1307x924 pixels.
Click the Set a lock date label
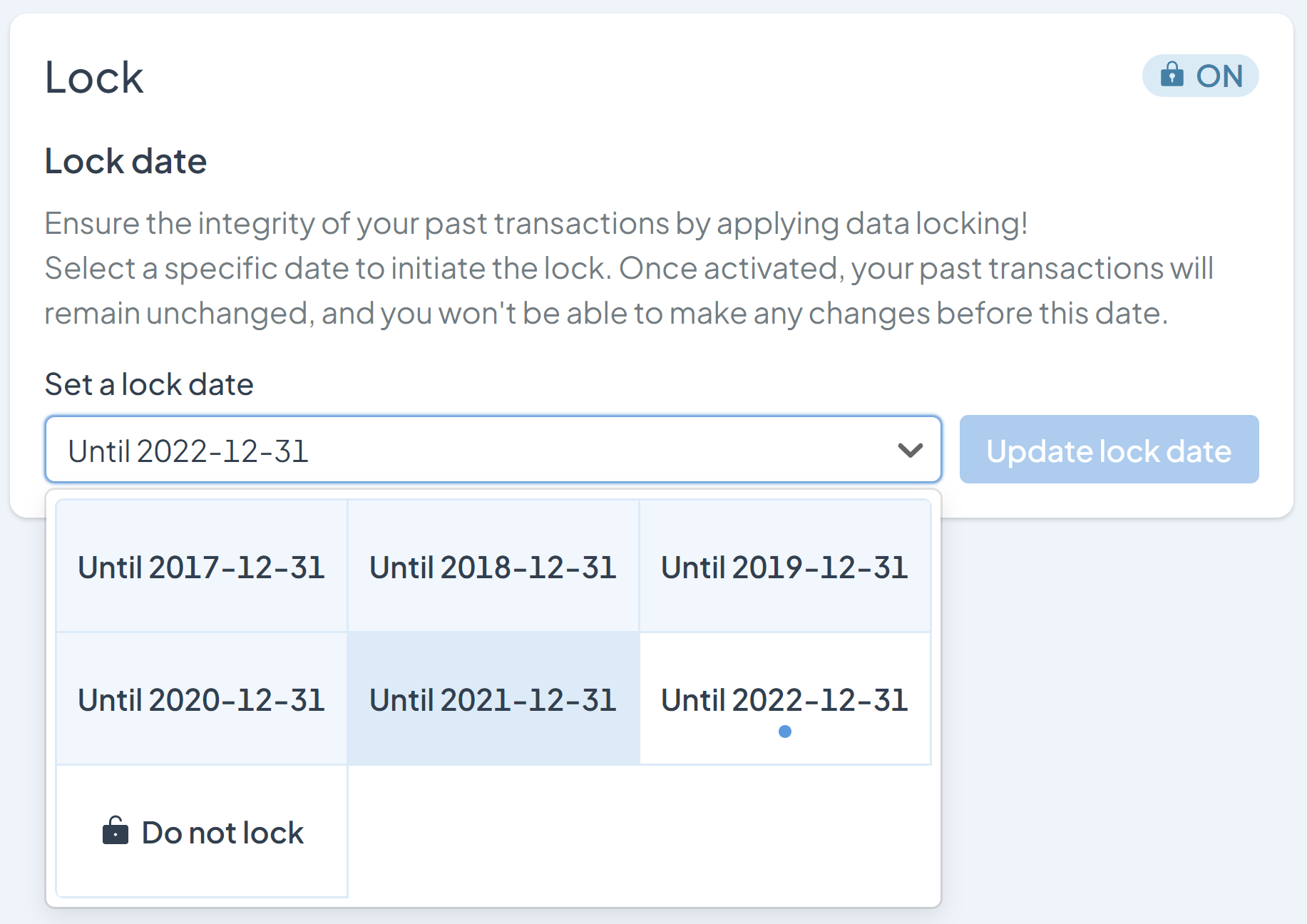(148, 384)
